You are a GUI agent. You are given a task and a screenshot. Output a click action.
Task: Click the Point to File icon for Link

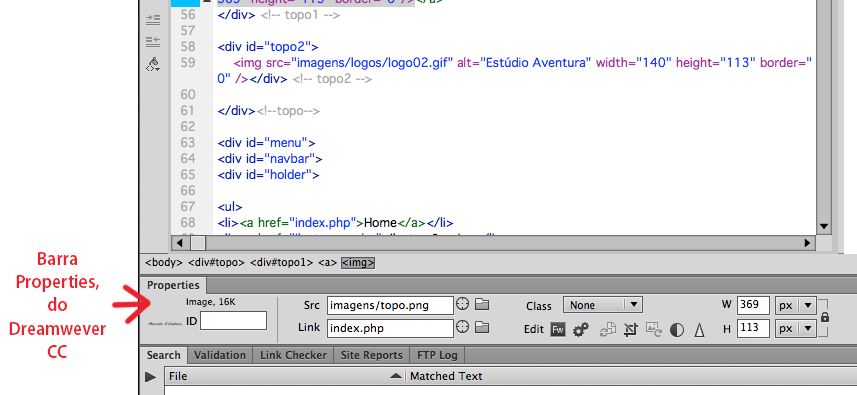(x=463, y=327)
